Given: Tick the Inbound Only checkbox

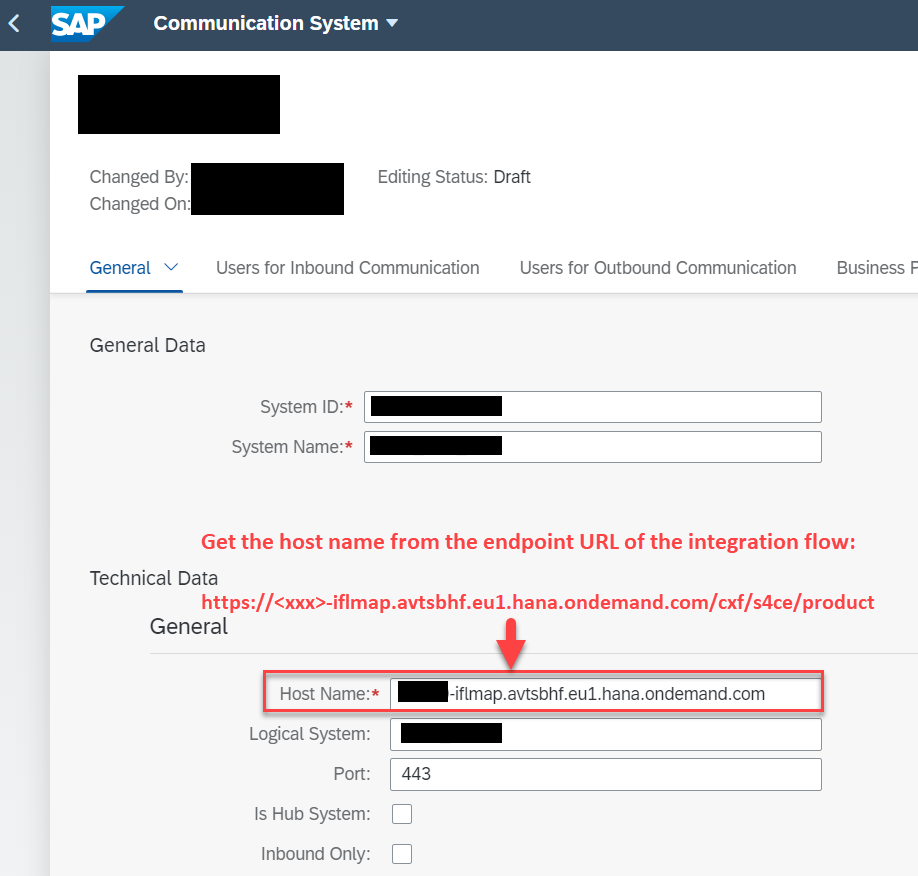Looking at the screenshot, I should pos(402,854).
